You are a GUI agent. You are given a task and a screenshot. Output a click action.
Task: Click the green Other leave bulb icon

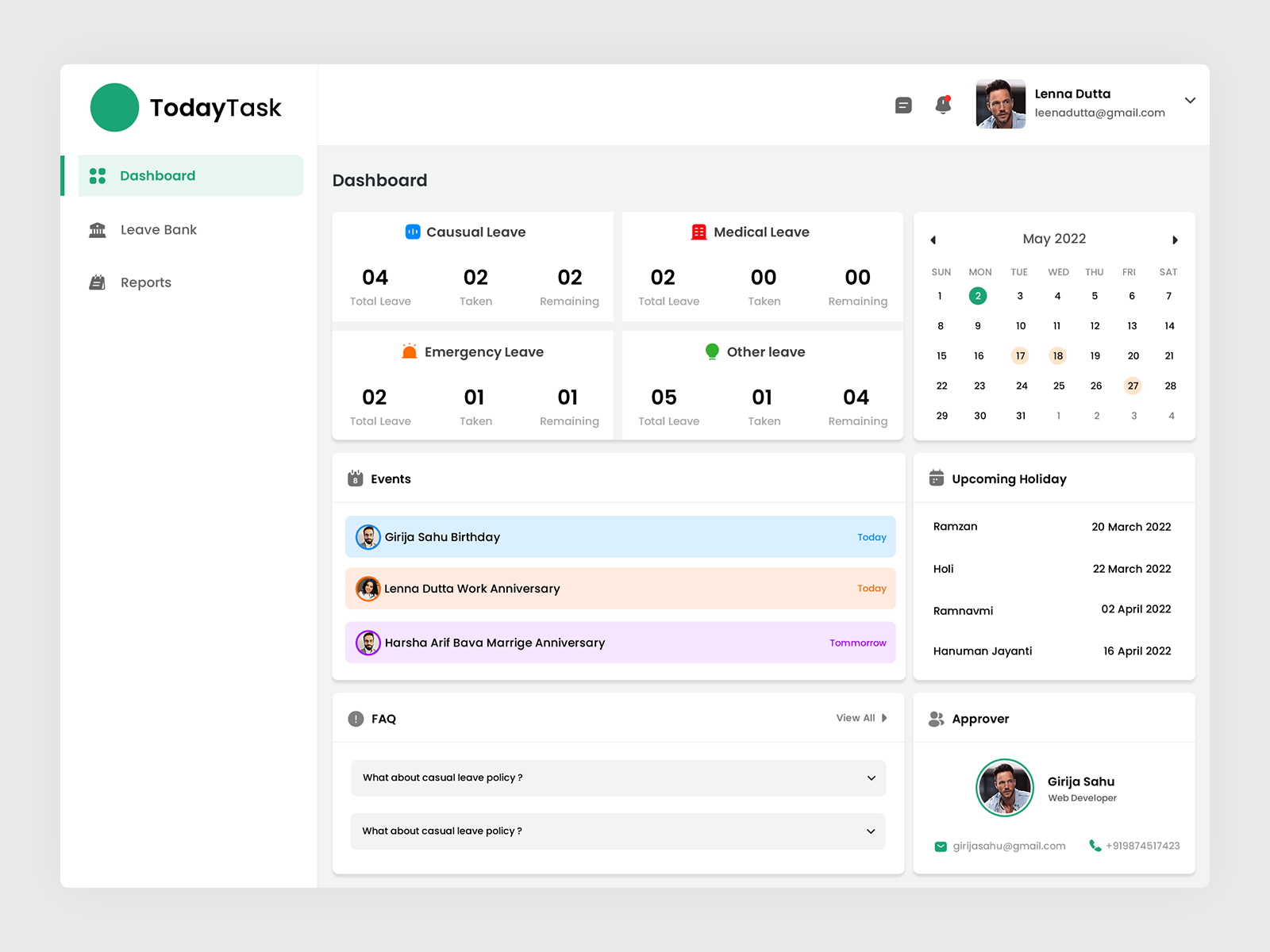(712, 351)
